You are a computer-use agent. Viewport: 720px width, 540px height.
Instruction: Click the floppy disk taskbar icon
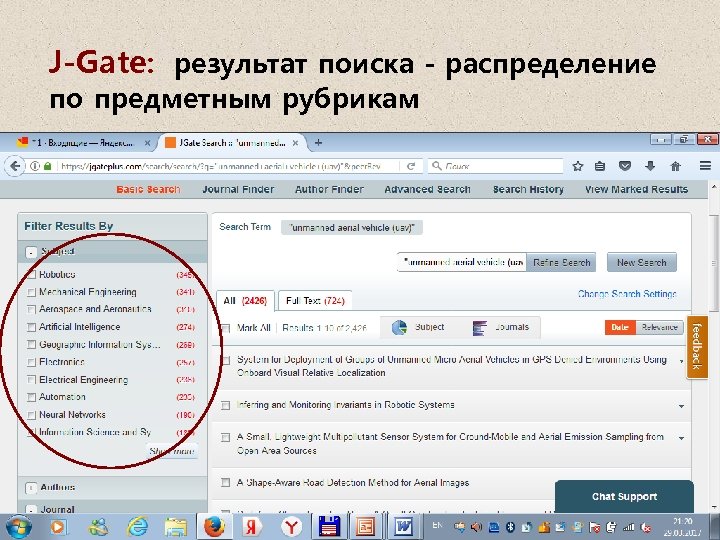[329, 527]
